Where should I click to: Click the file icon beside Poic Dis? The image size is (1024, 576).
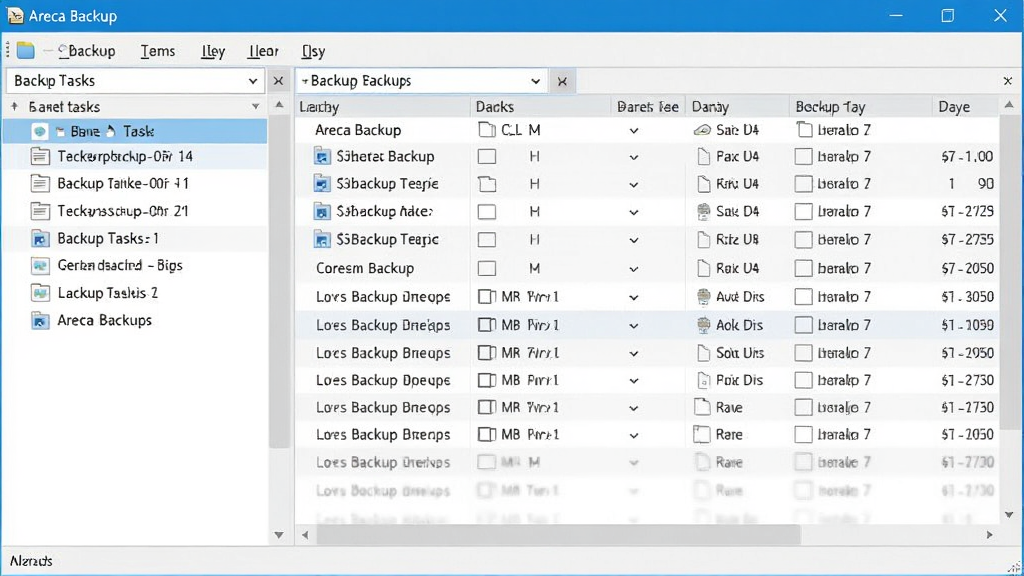[x=703, y=380]
